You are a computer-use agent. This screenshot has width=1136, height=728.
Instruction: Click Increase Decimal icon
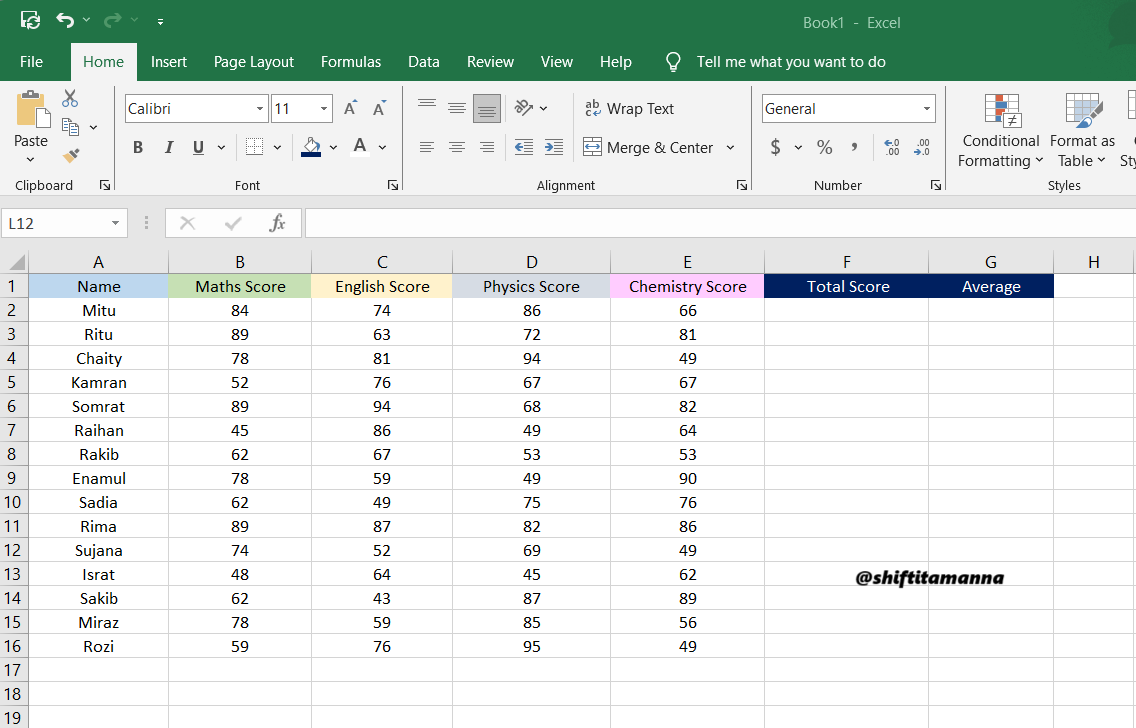[892, 148]
